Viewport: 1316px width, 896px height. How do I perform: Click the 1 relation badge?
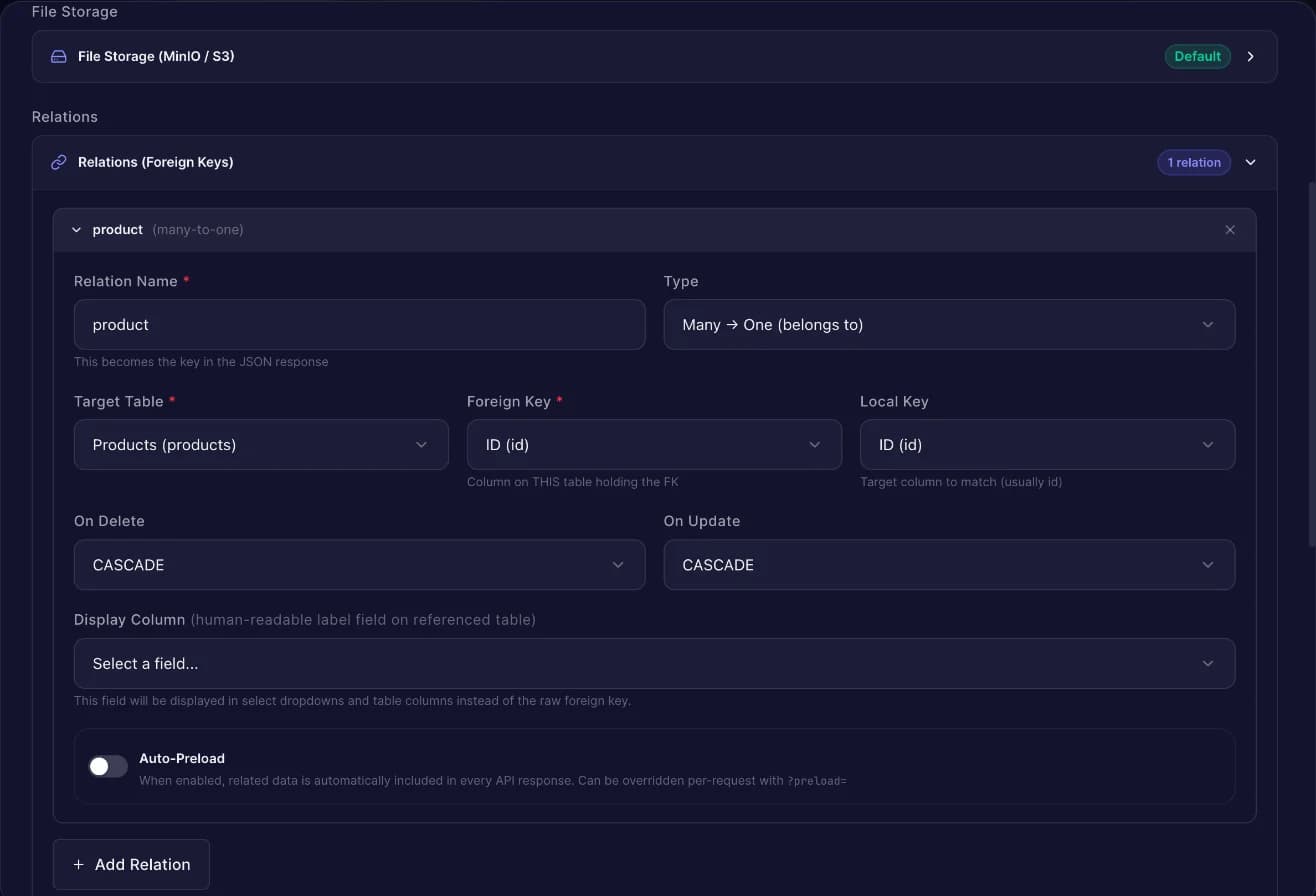coord(1194,162)
